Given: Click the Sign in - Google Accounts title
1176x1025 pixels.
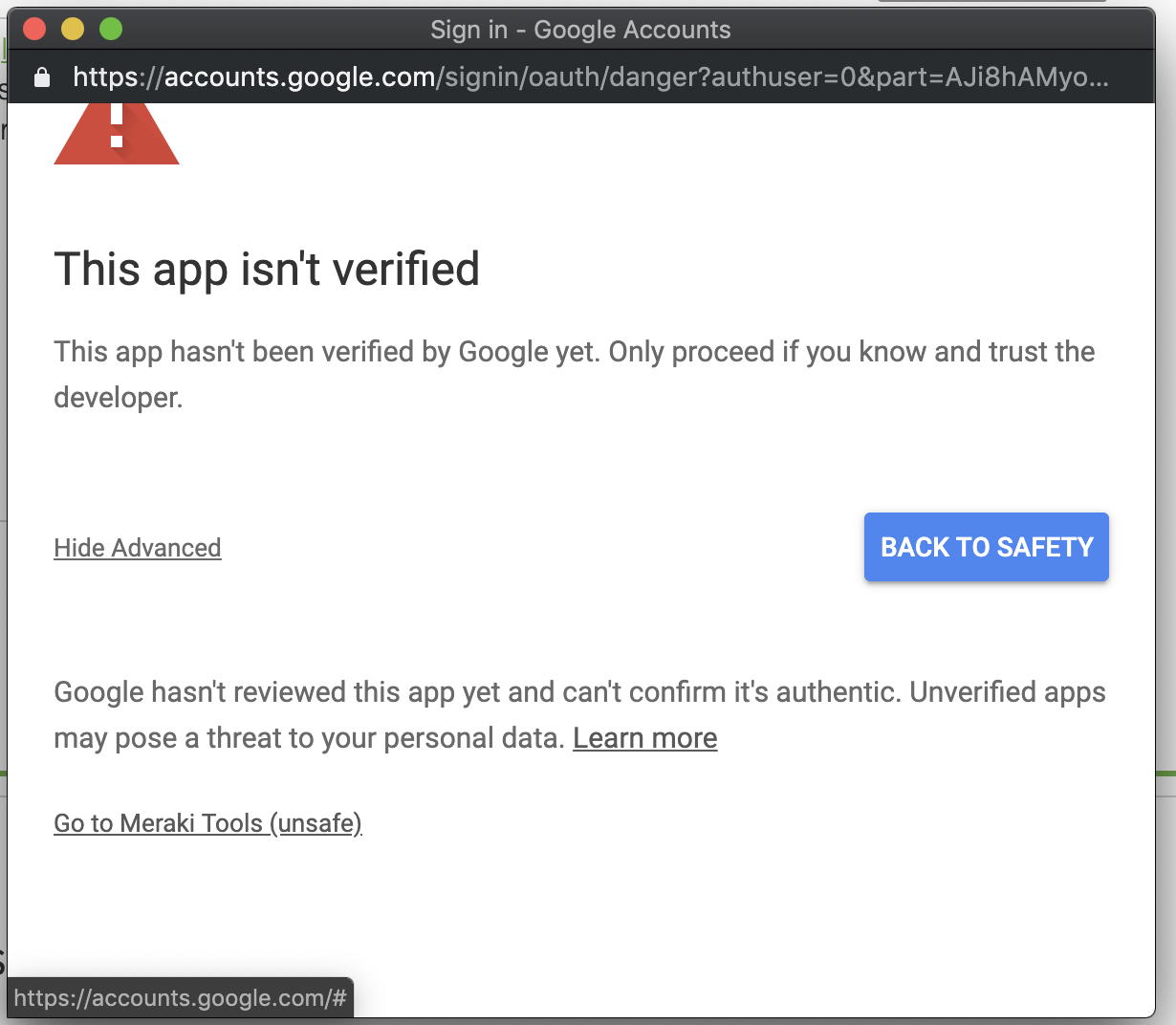Looking at the screenshot, I should click(x=579, y=29).
